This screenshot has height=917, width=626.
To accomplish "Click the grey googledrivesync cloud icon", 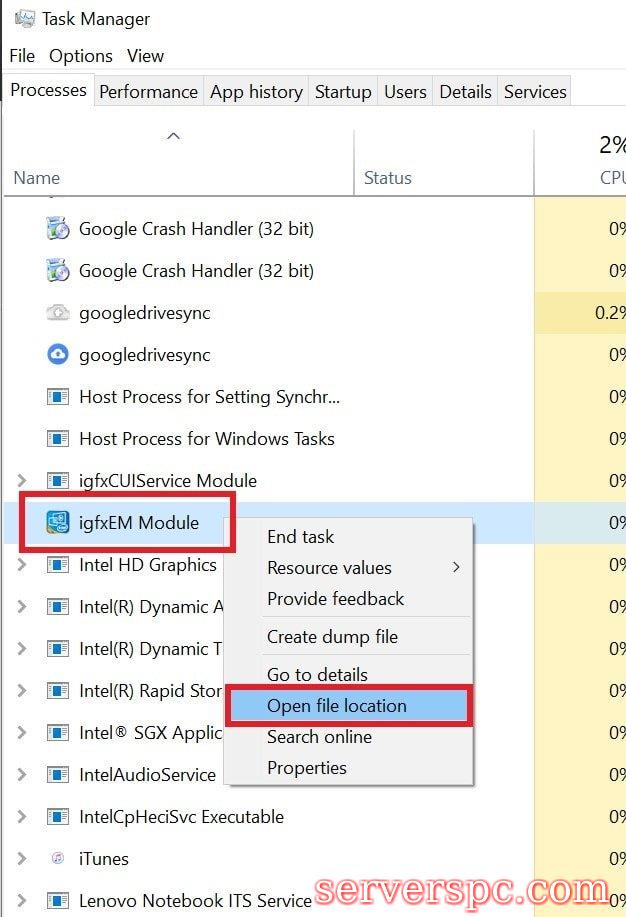I will click(x=58, y=312).
